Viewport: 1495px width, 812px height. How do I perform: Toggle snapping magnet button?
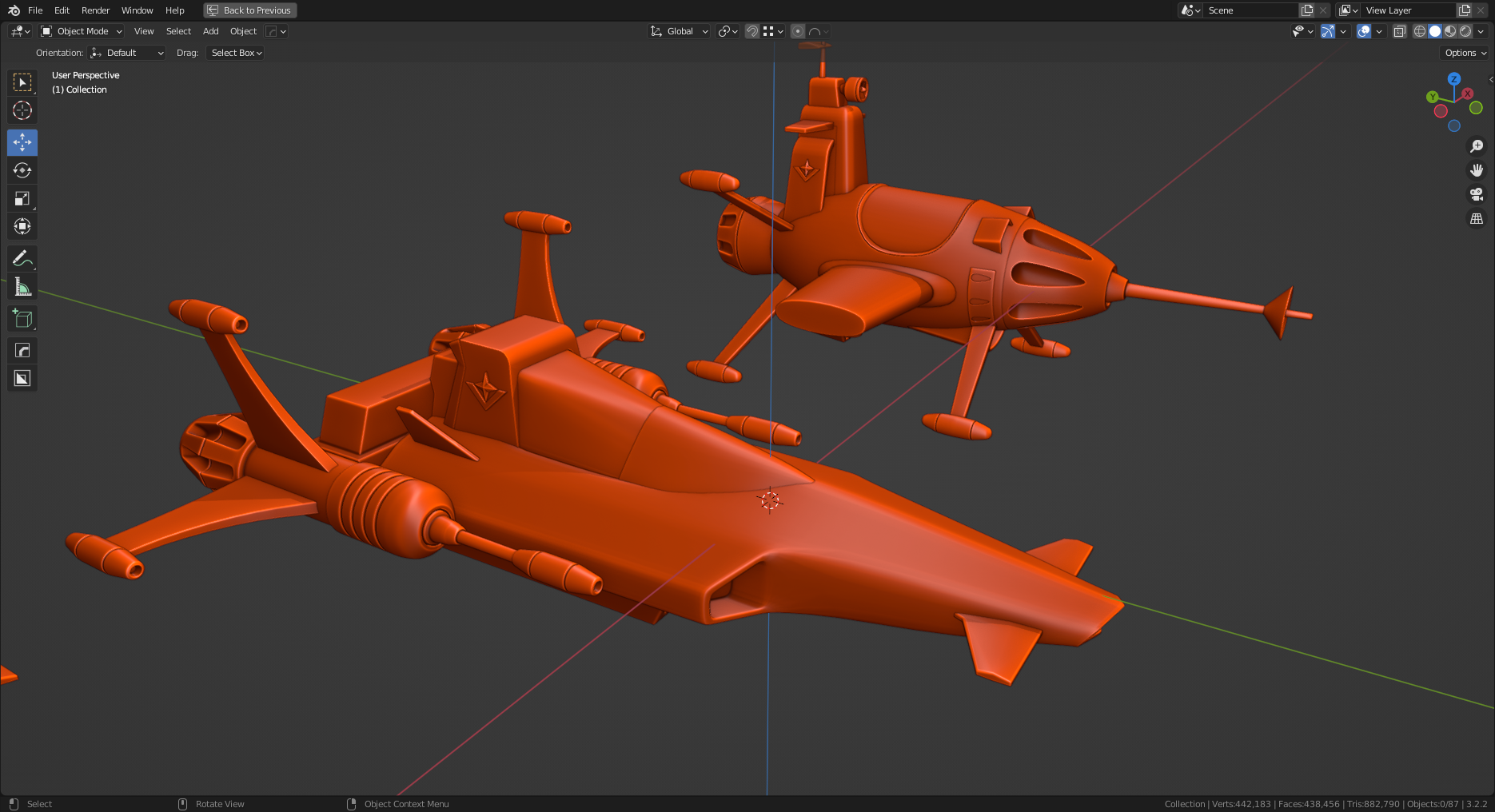pos(751,31)
